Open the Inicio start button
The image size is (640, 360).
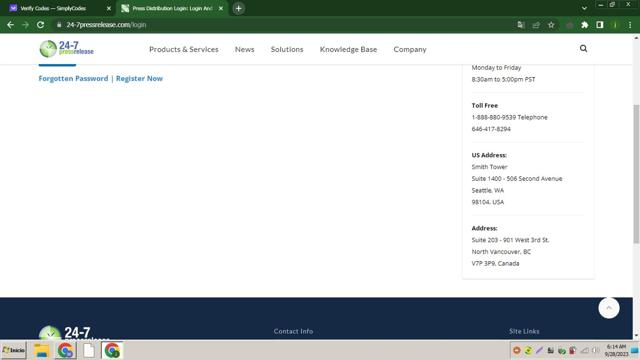point(13,350)
